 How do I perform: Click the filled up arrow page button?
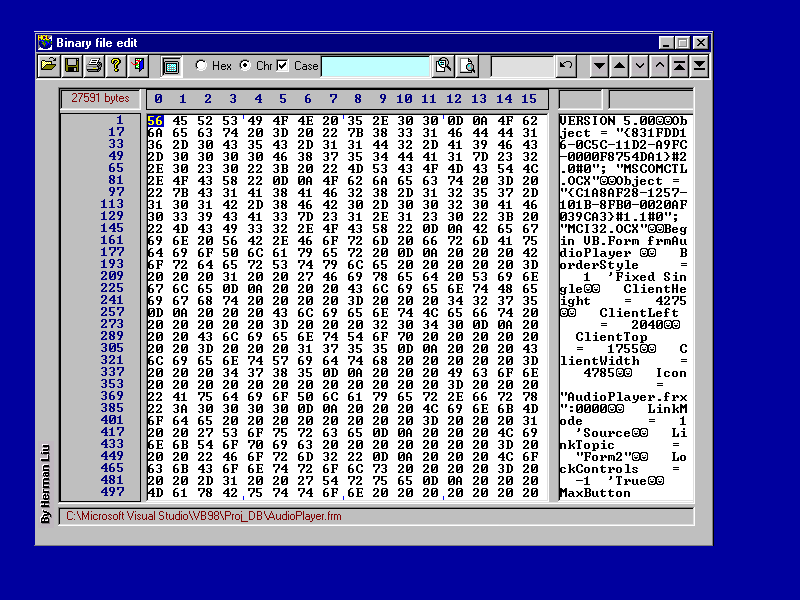click(x=619, y=66)
